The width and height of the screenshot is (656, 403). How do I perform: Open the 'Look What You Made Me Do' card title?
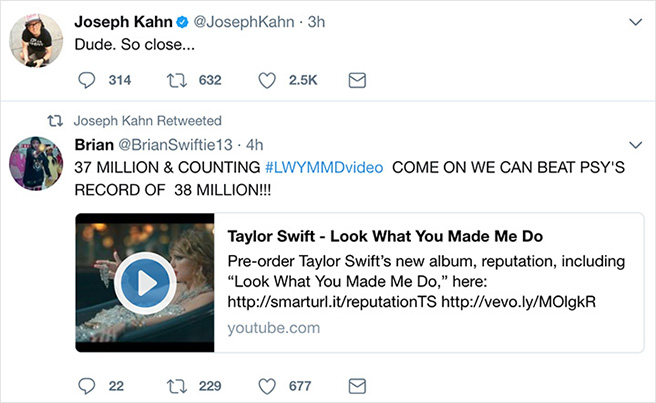pyautogui.click(x=385, y=236)
